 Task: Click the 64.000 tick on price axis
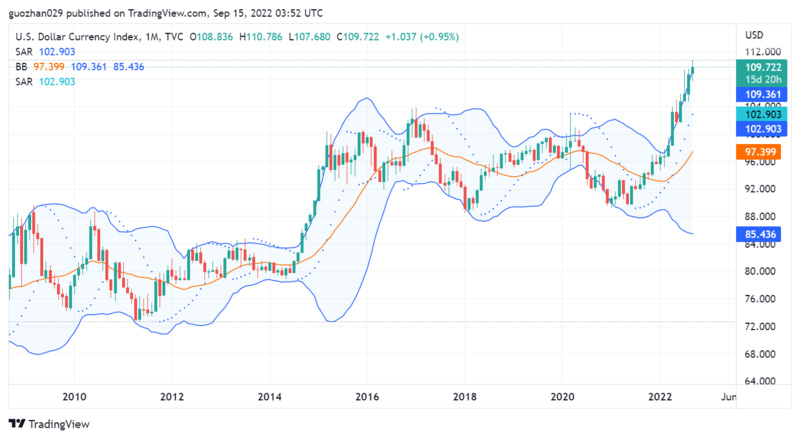tap(762, 382)
